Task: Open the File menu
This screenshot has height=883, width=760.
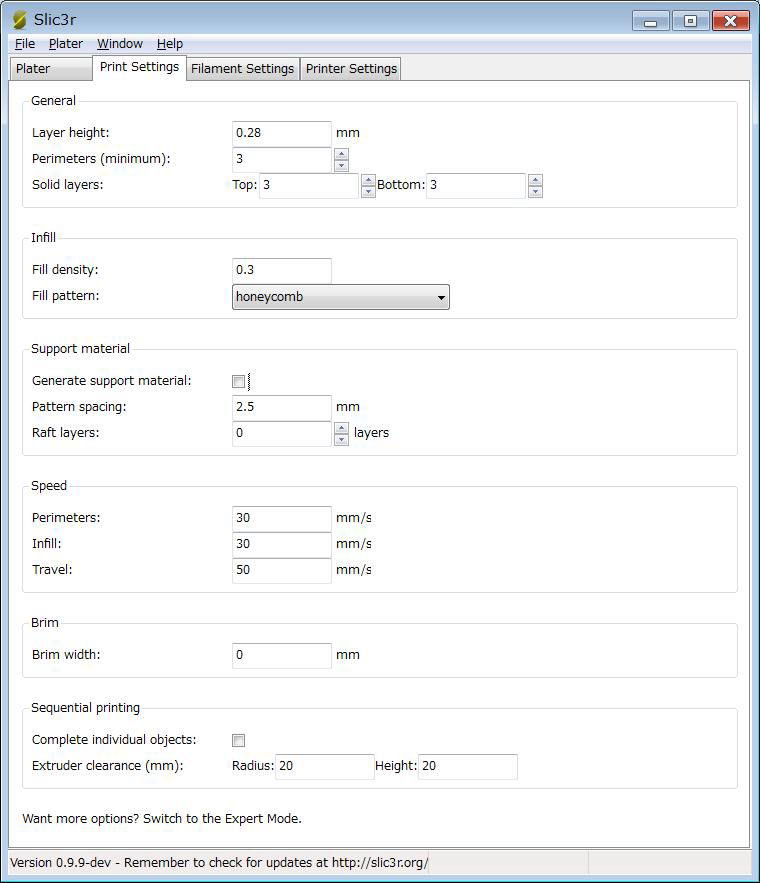Action: coord(25,44)
